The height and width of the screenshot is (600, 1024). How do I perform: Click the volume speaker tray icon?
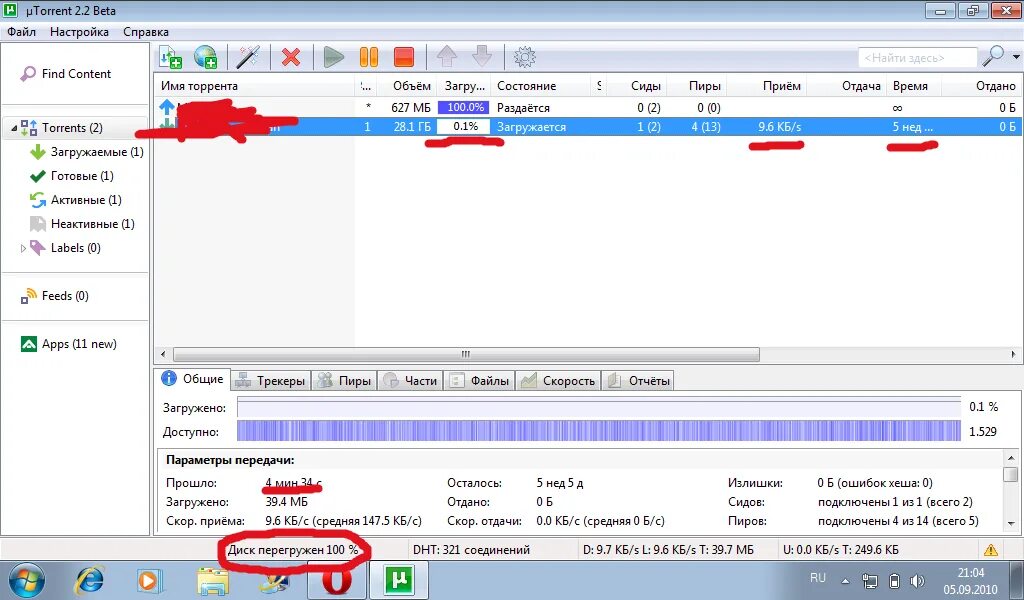[917, 580]
